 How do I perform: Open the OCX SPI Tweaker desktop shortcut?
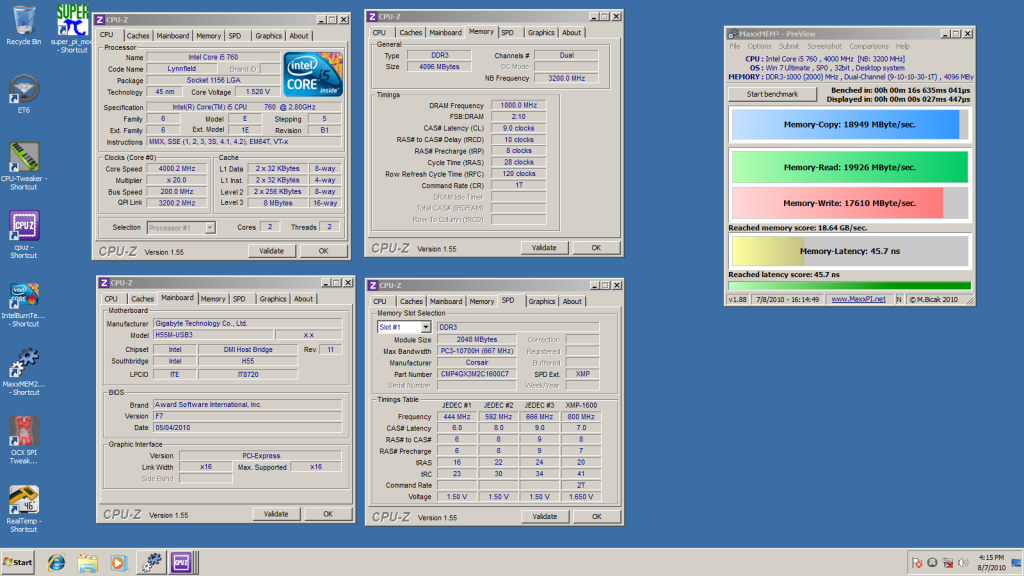23,432
